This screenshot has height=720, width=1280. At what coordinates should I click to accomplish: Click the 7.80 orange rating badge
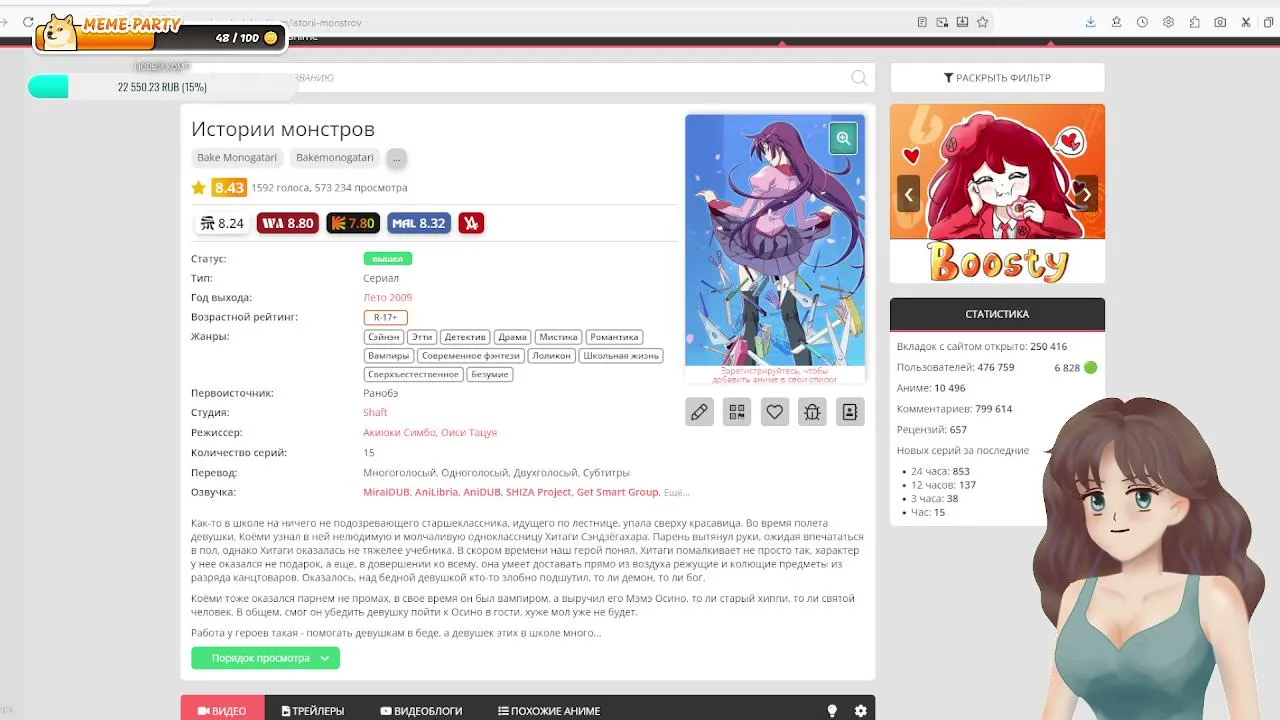click(353, 223)
